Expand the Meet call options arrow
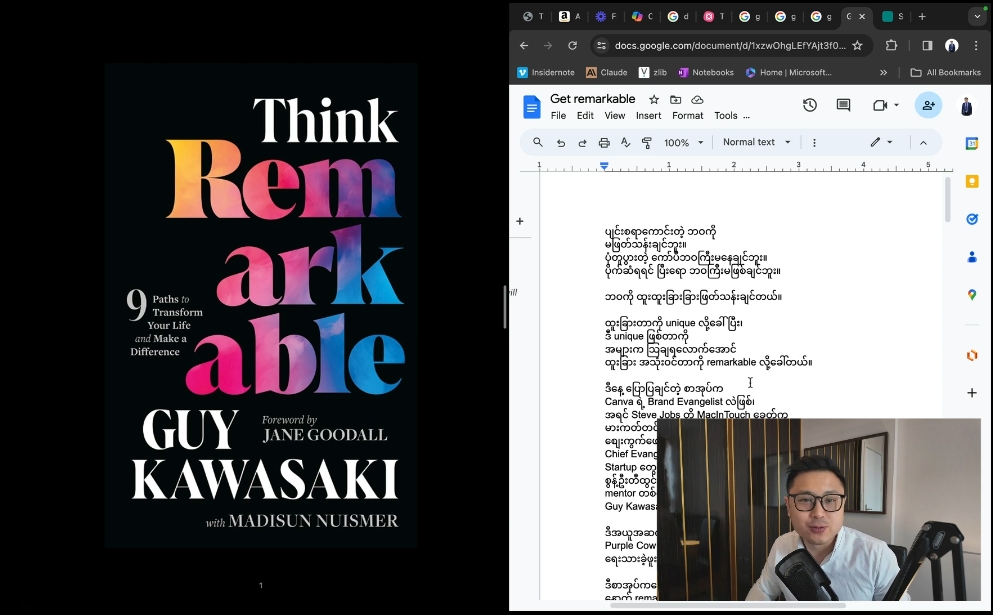993x615 pixels. click(896, 105)
